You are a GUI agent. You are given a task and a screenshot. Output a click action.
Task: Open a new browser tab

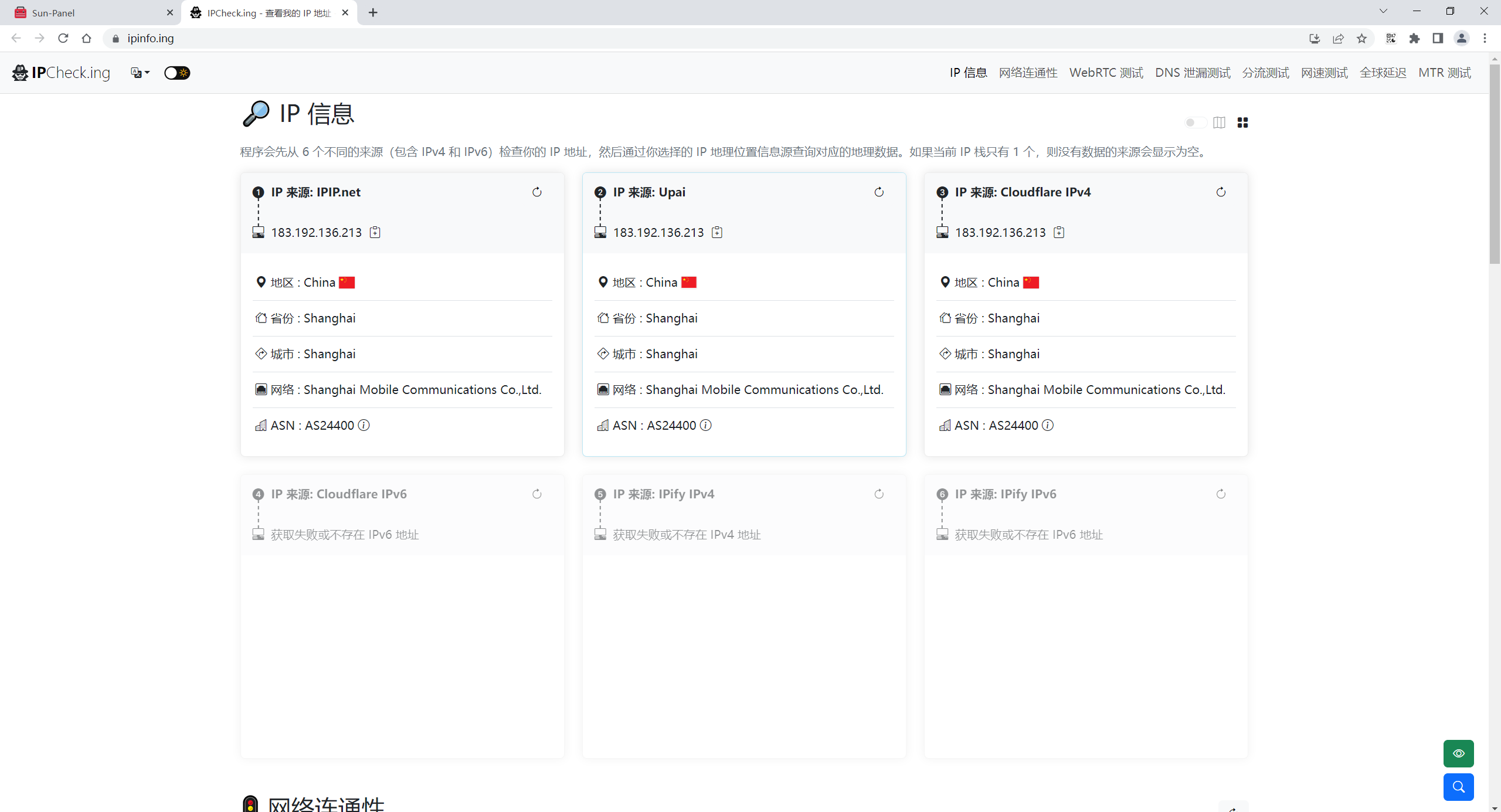pos(373,13)
